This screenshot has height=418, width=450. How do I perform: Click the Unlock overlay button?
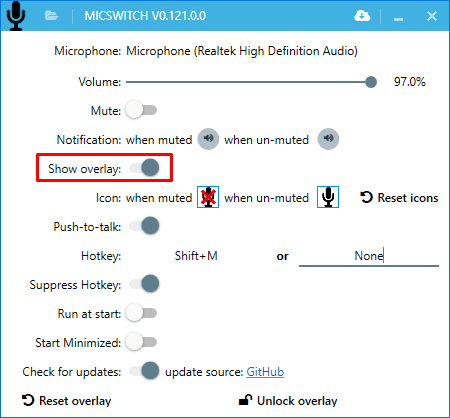[288, 401]
